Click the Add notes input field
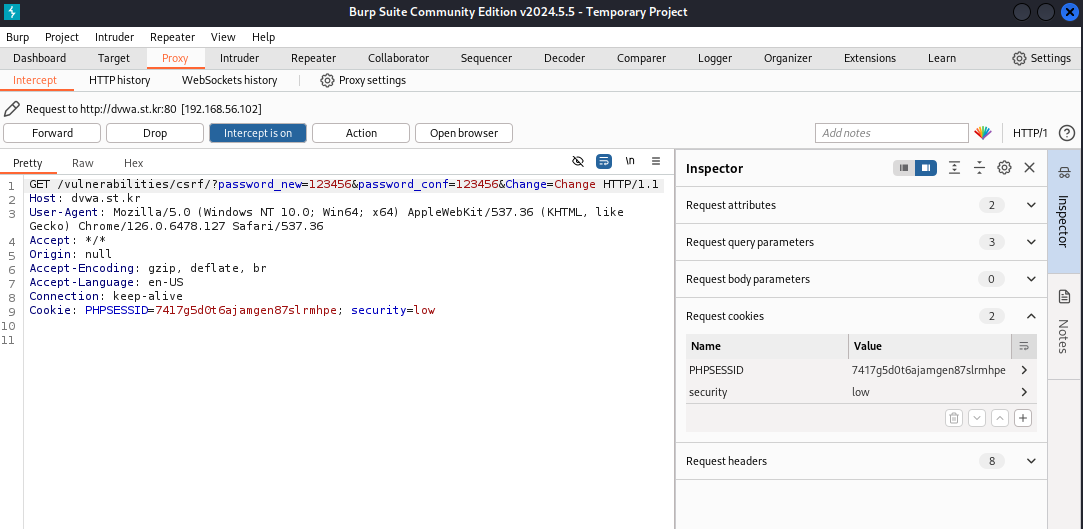1083x529 pixels. (892, 133)
